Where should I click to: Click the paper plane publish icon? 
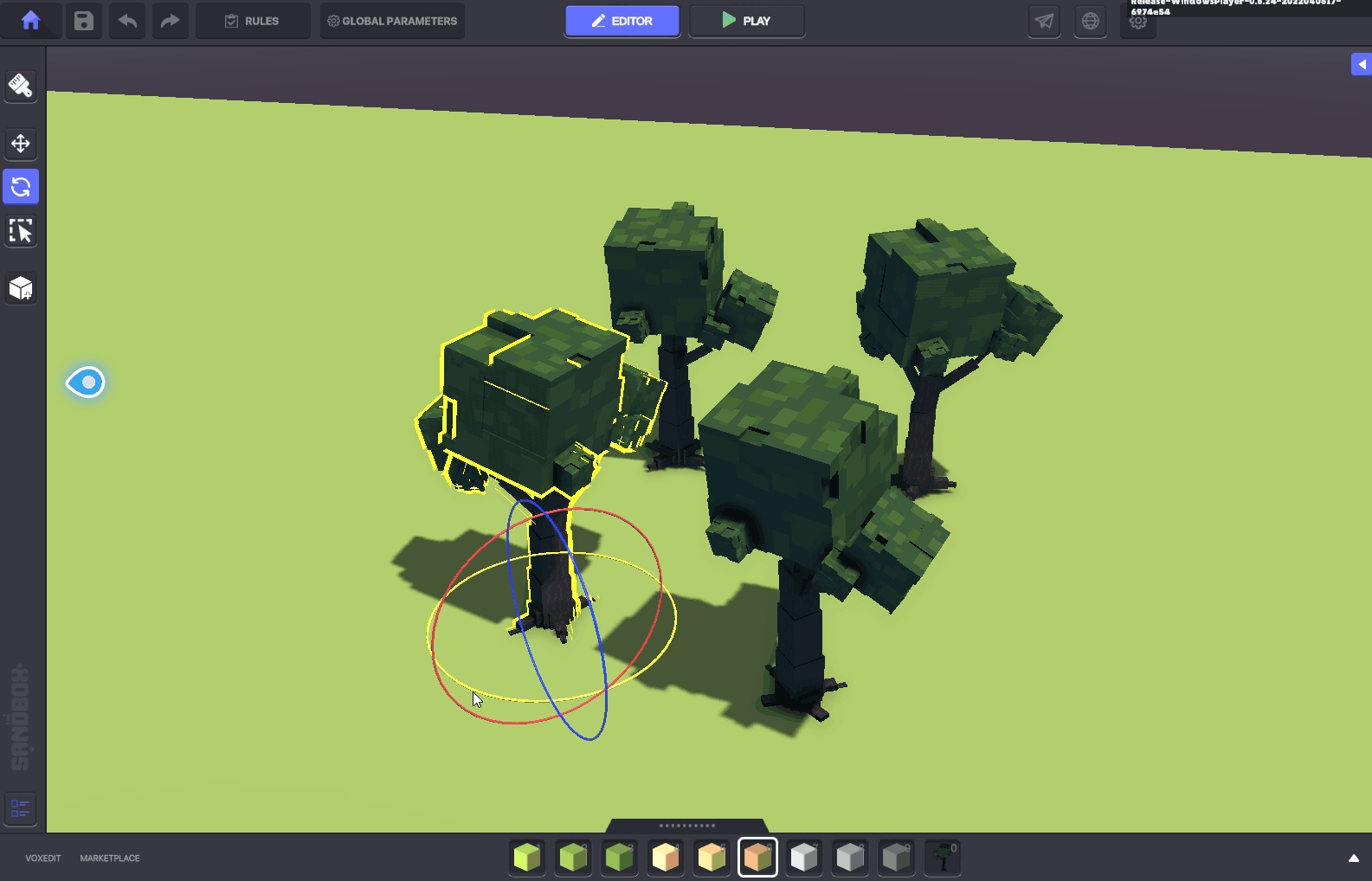point(1045,22)
